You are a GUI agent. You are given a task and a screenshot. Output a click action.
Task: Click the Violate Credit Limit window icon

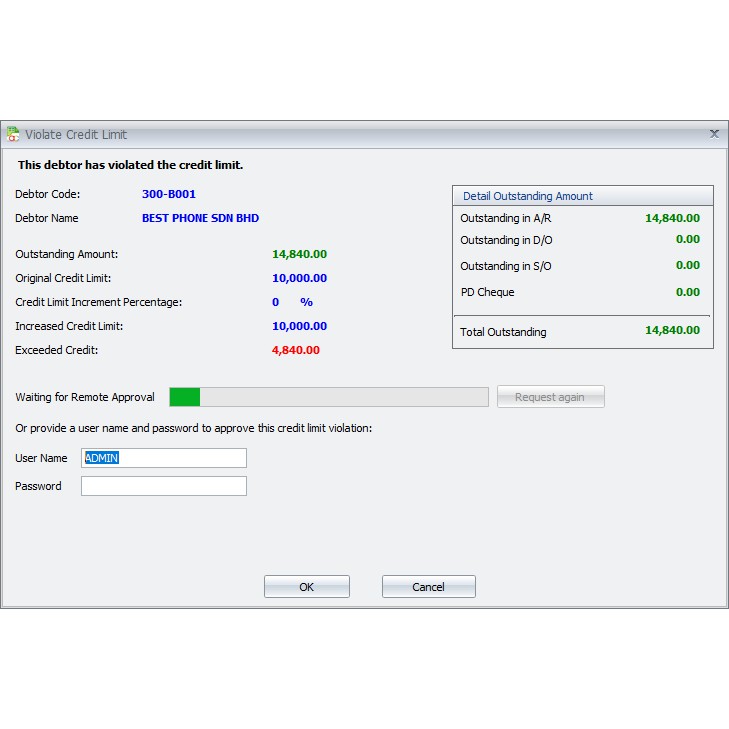(13, 134)
